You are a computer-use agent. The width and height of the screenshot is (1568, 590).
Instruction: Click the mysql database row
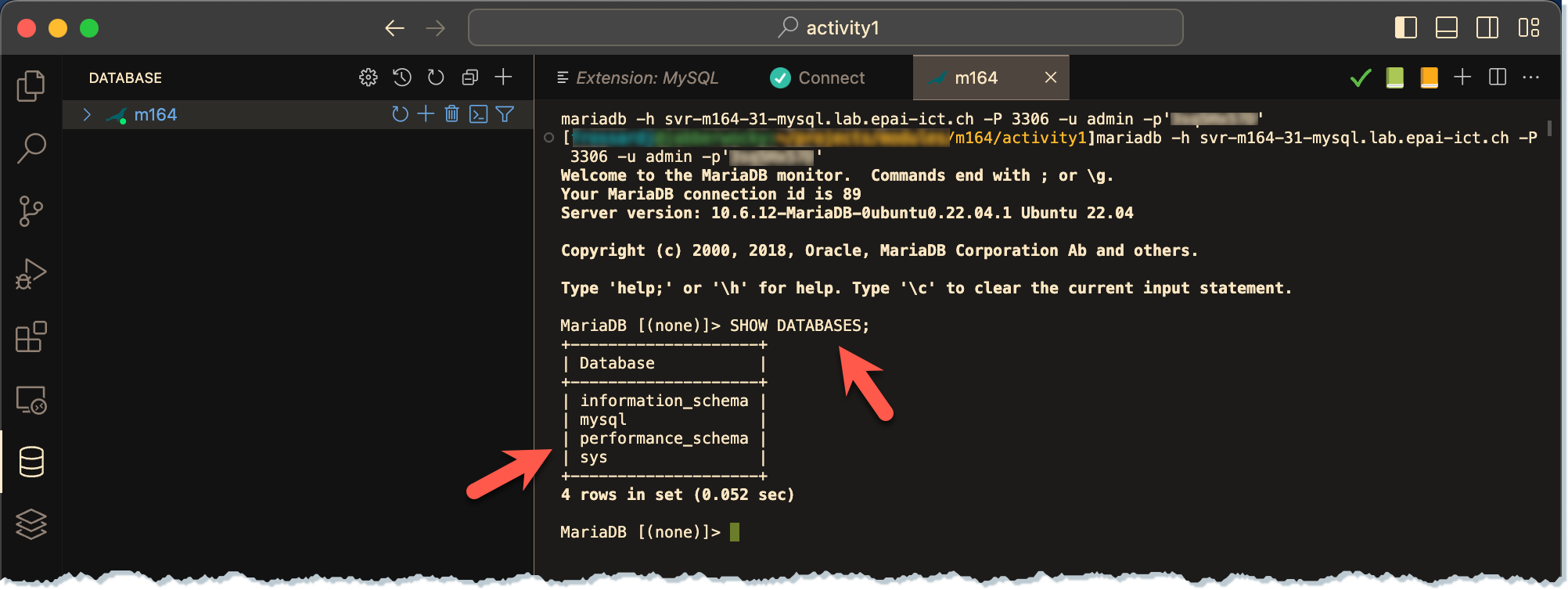602,419
